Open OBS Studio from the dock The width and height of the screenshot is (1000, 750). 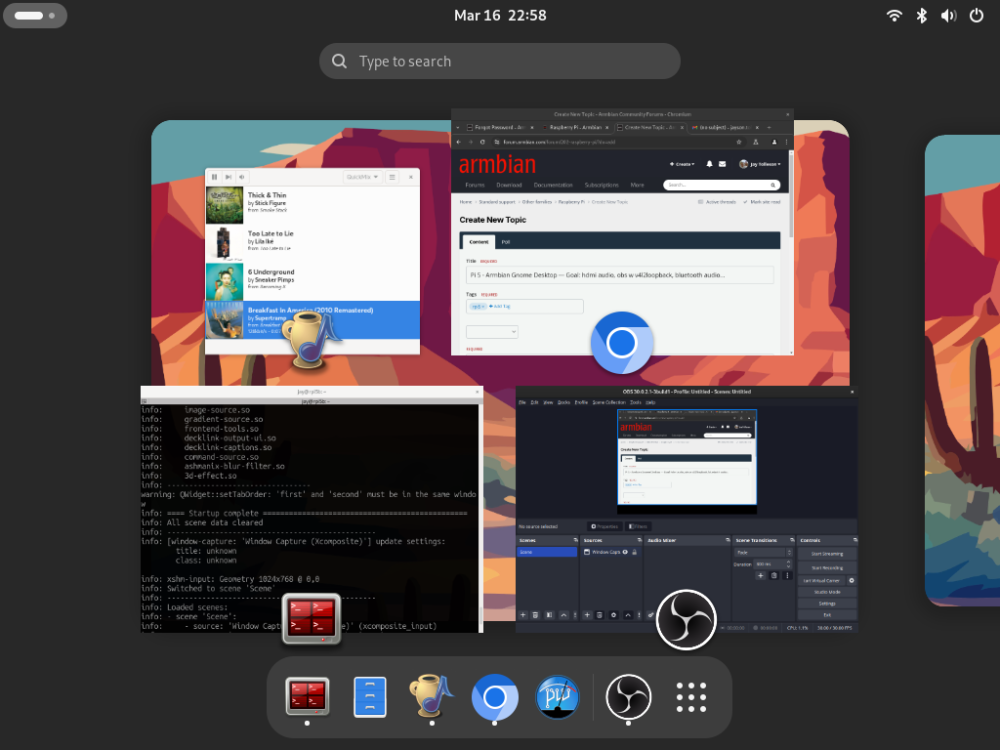point(628,697)
